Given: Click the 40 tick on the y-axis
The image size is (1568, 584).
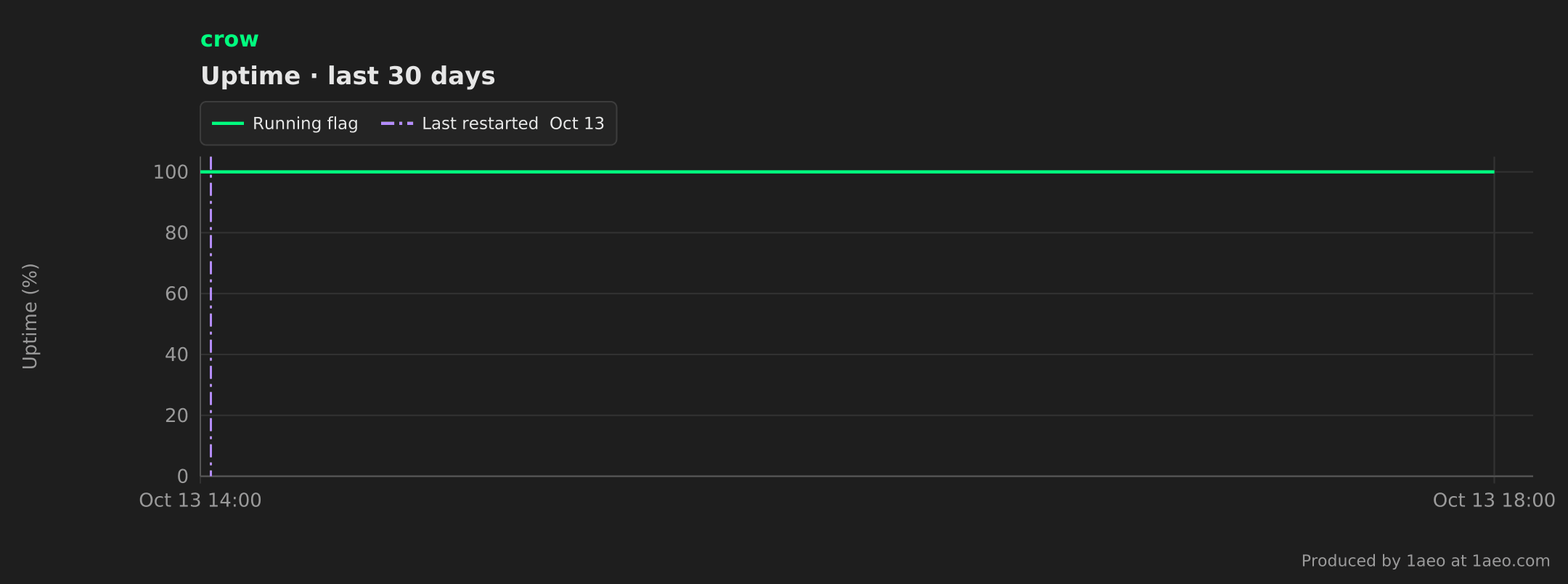Looking at the screenshot, I should click(176, 355).
